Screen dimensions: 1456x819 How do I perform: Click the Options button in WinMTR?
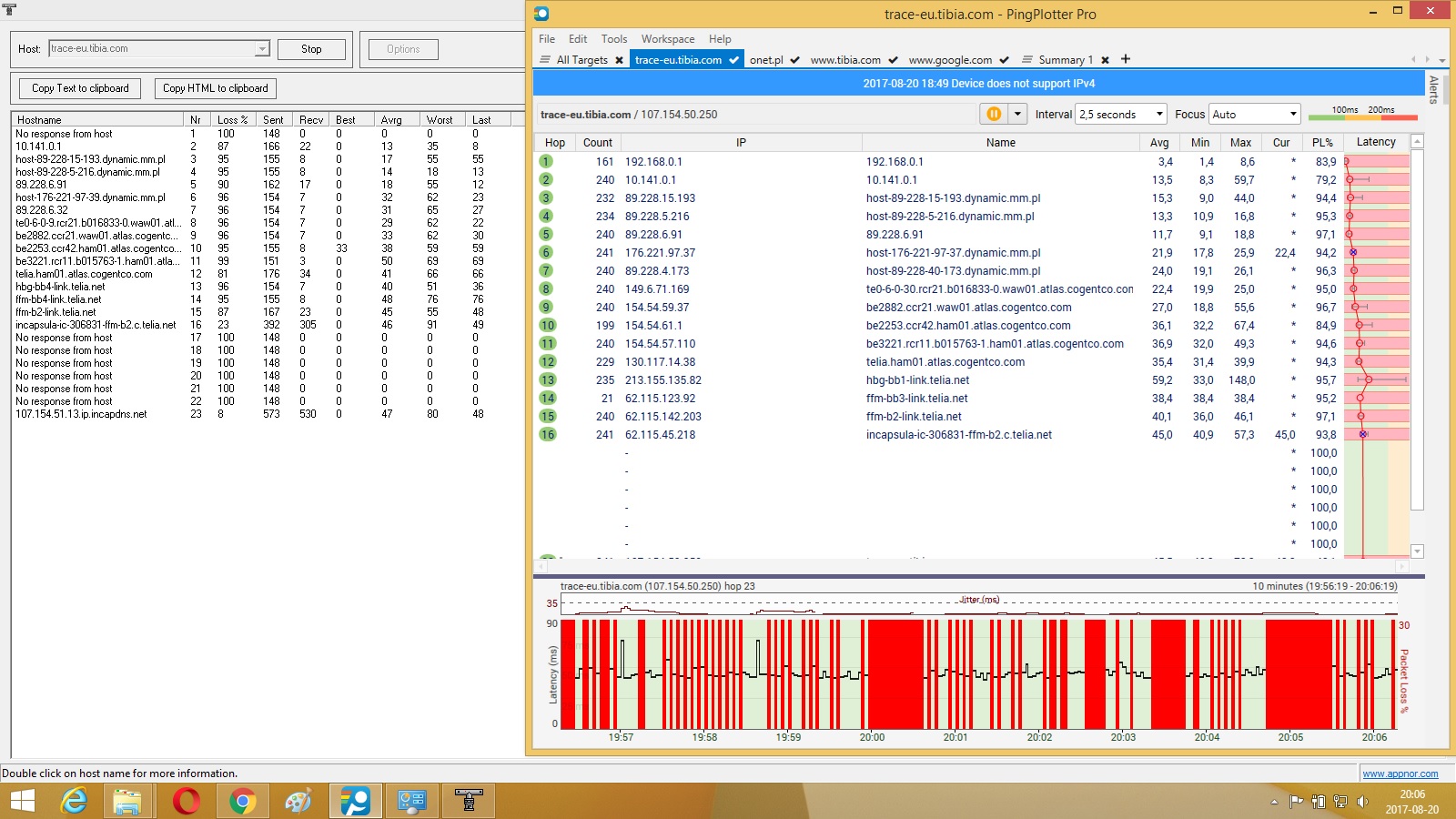(x=403, y=49)
